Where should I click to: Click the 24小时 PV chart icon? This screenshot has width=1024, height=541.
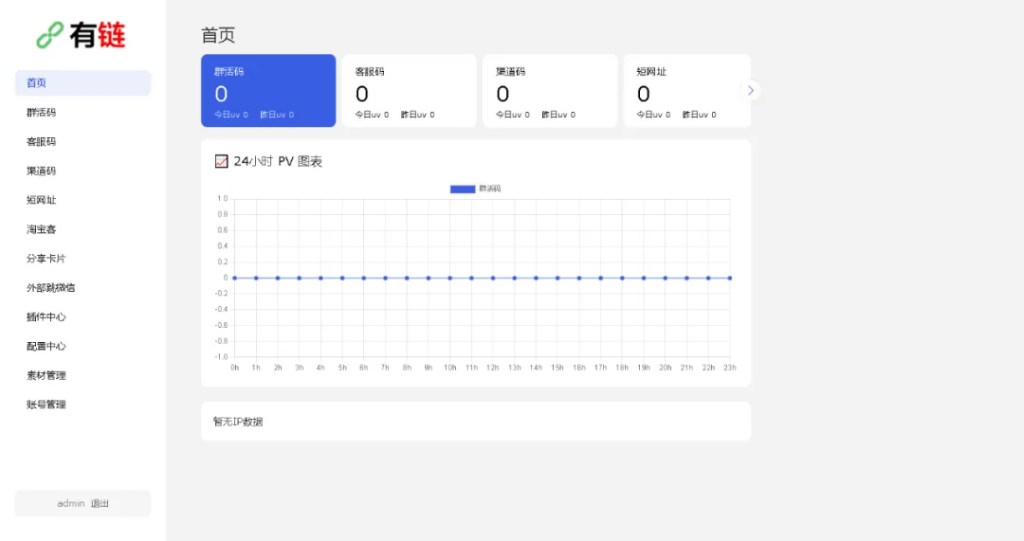(221, 162)
